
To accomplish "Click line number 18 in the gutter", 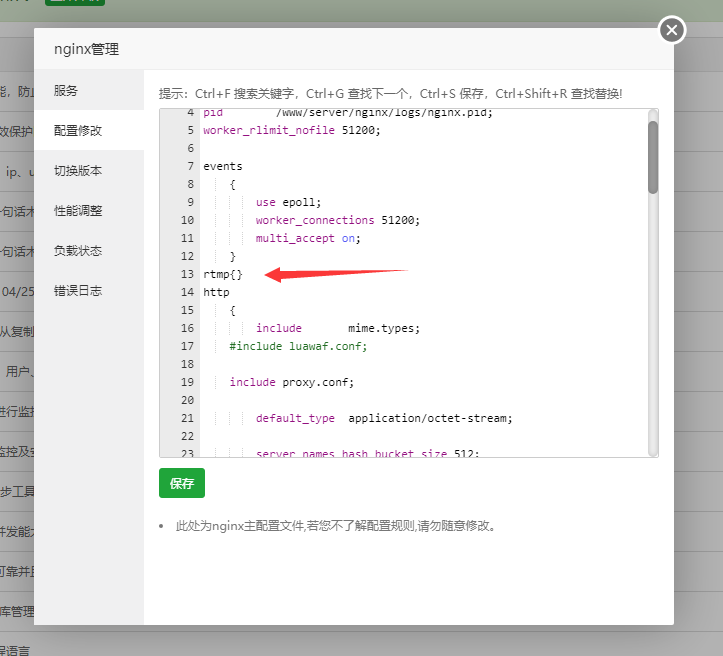I will (x=187, y=364).
